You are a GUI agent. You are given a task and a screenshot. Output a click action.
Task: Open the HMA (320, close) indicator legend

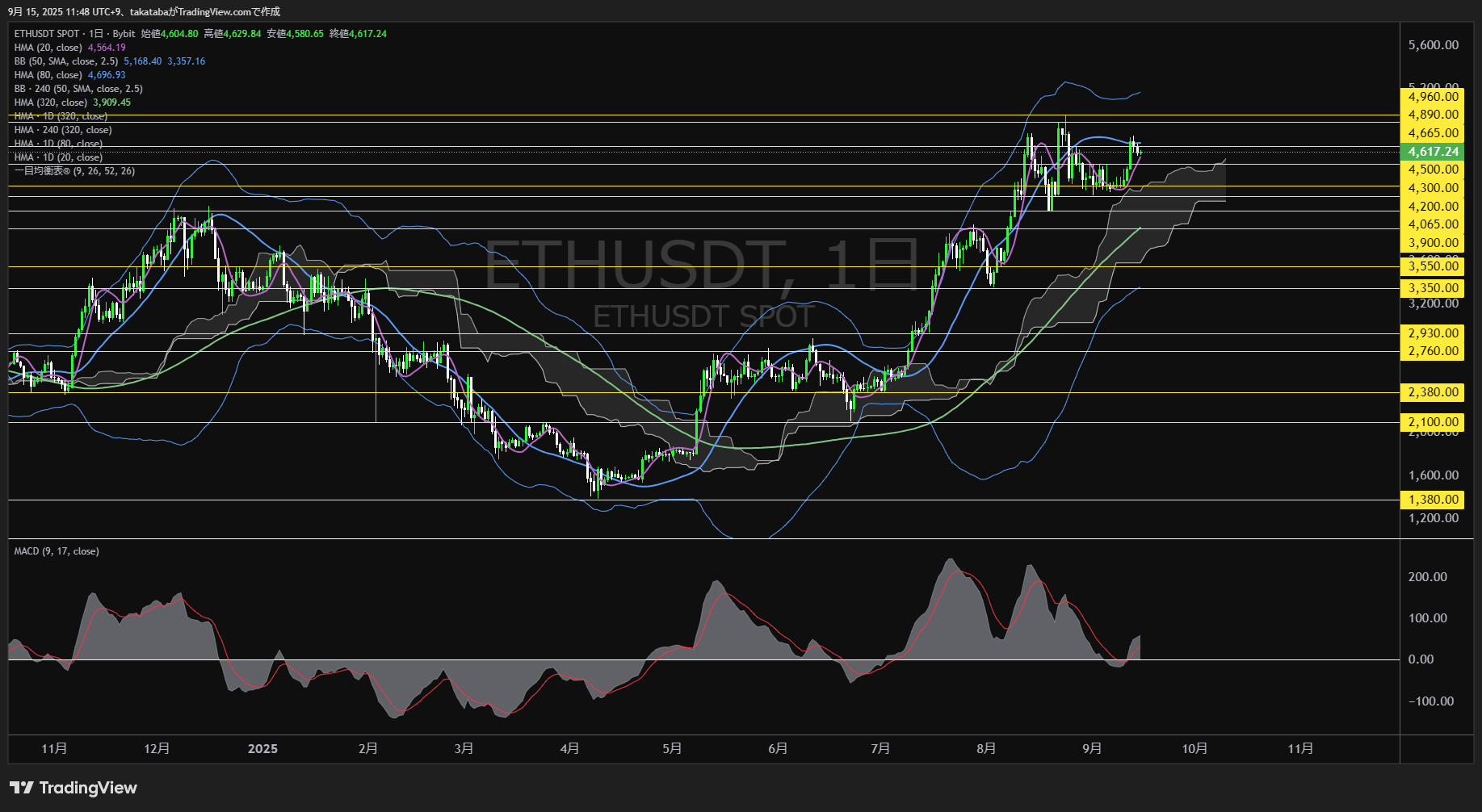point(50,103)
